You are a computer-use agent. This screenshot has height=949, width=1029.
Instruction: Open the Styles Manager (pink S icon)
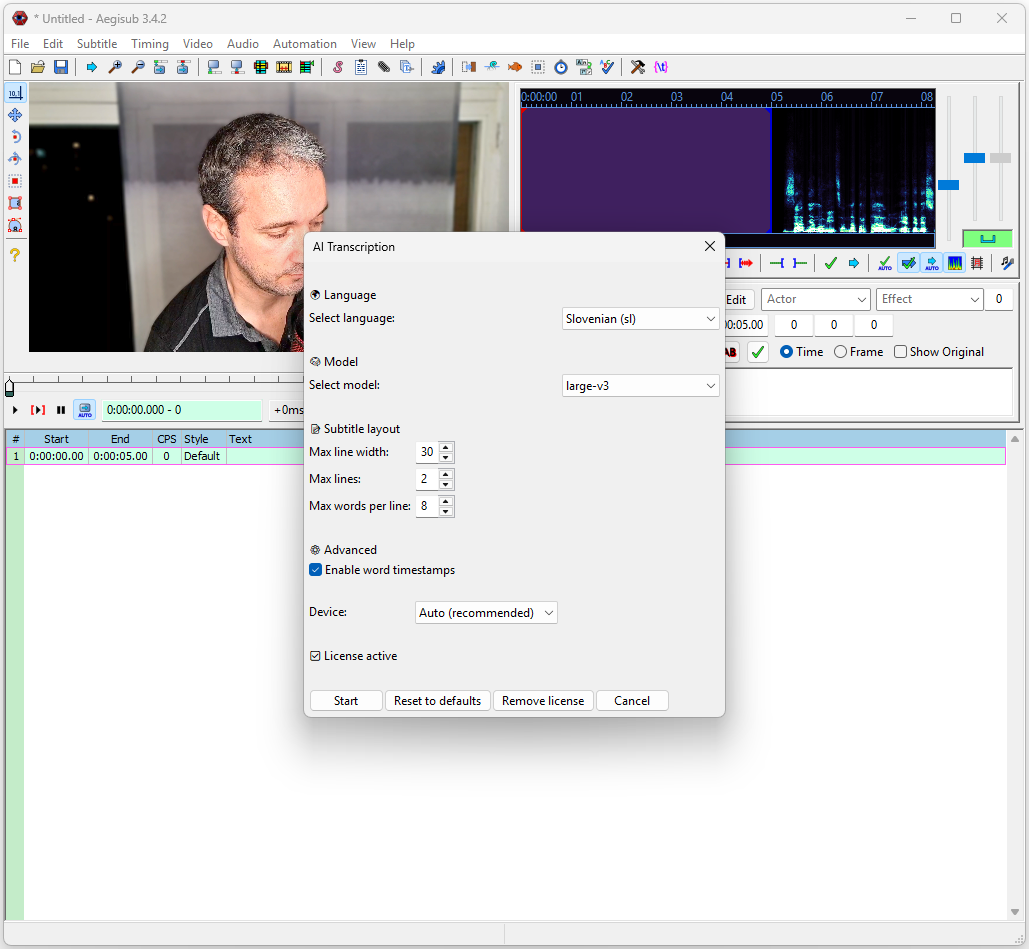[338, 67]
